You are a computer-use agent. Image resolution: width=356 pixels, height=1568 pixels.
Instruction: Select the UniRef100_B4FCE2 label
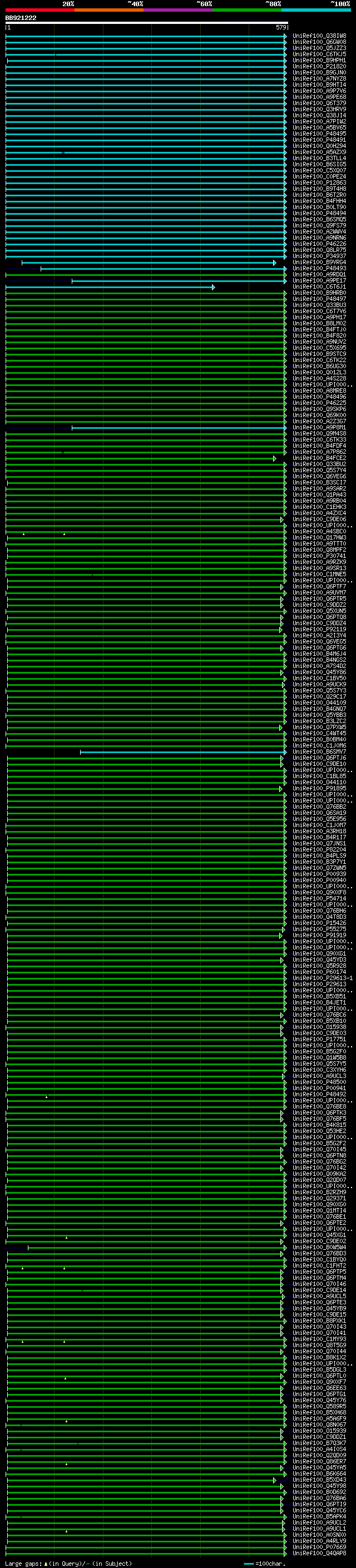pos(319,458)
